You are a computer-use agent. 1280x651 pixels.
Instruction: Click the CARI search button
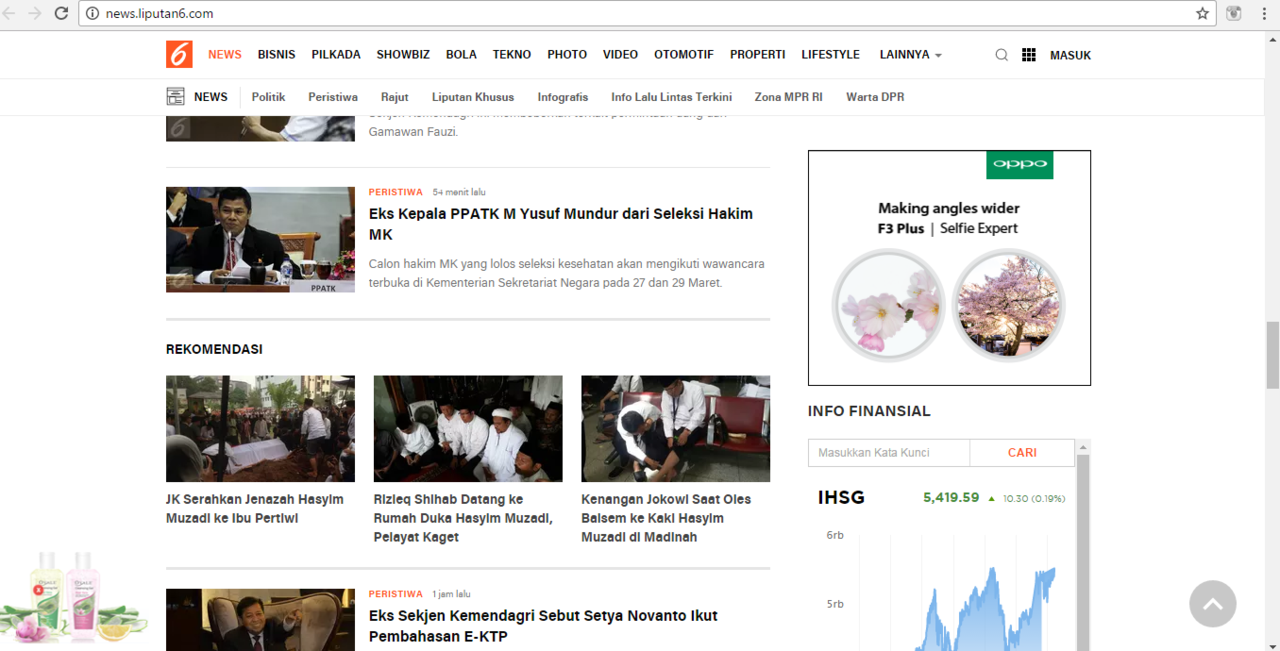[x=1022, y=453]
